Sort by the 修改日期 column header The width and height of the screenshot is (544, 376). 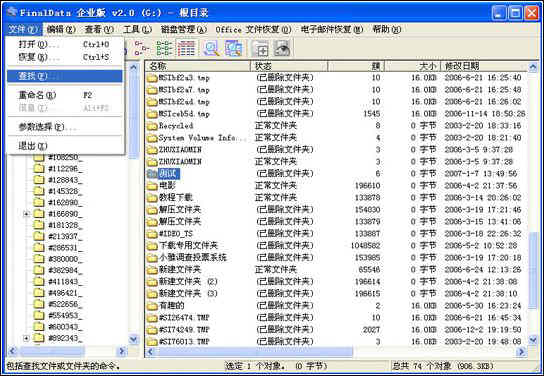[484, 66]
